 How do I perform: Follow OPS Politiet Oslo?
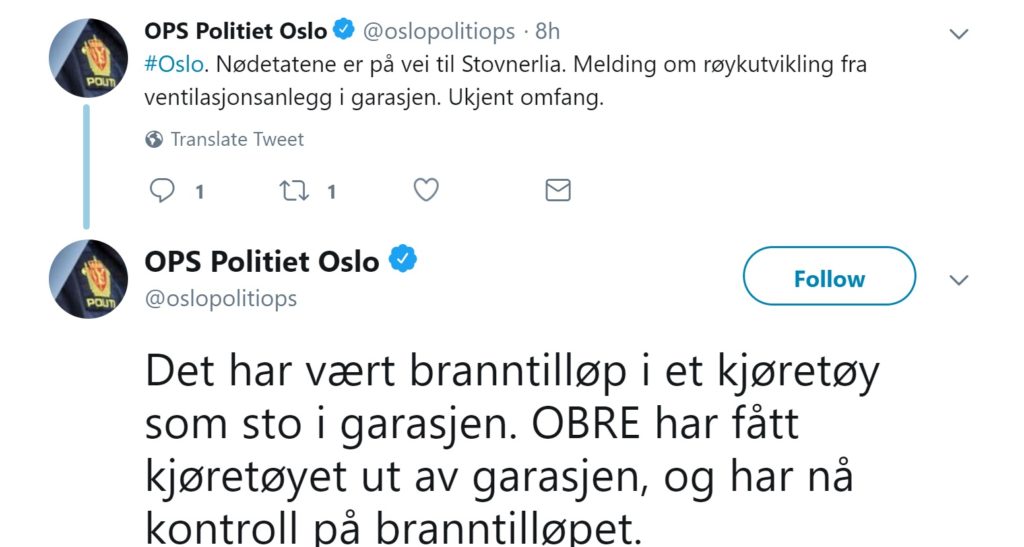(x=829, y=278)
